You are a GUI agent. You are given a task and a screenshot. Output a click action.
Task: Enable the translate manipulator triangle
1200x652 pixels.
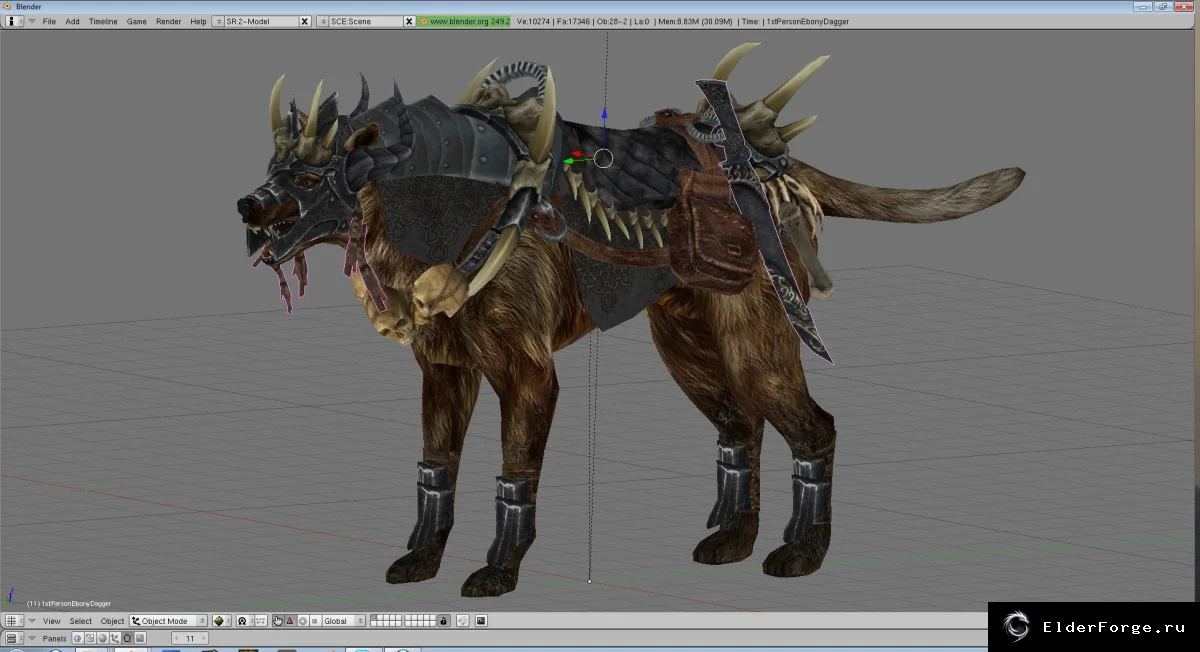coord(290,621)
